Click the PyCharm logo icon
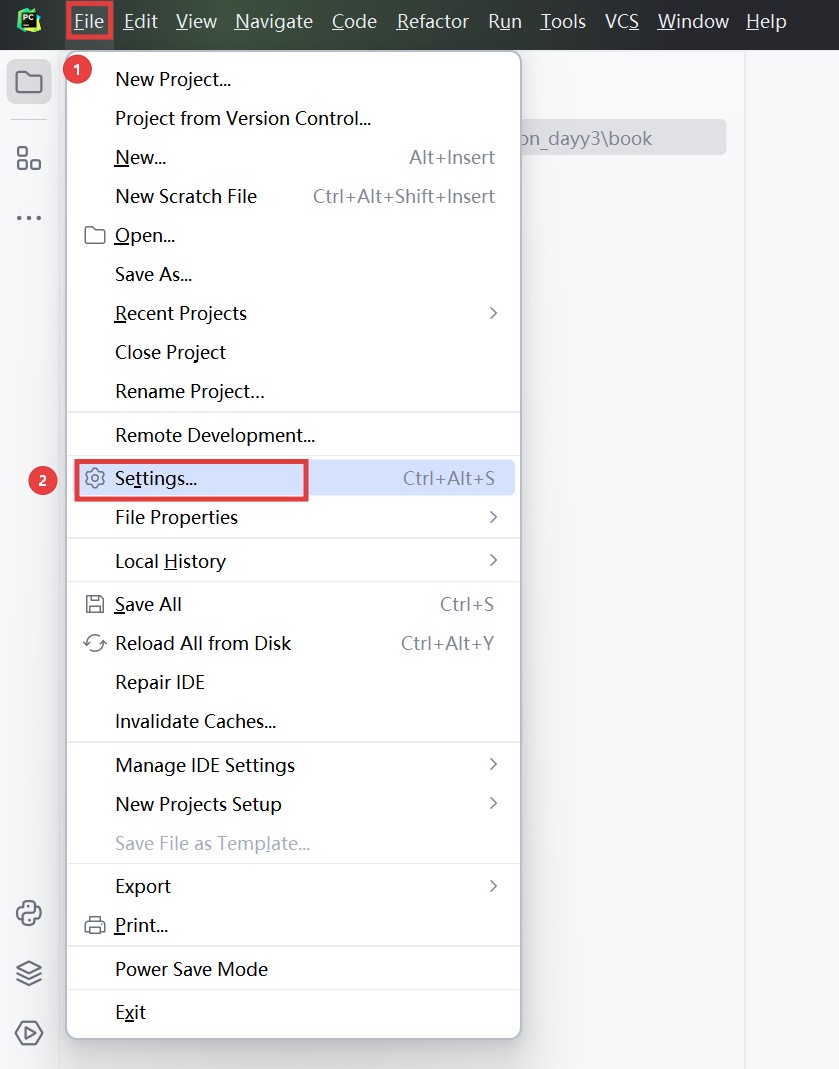The width and height of the screenshot is (839, 1069). (x=29, y=21)
